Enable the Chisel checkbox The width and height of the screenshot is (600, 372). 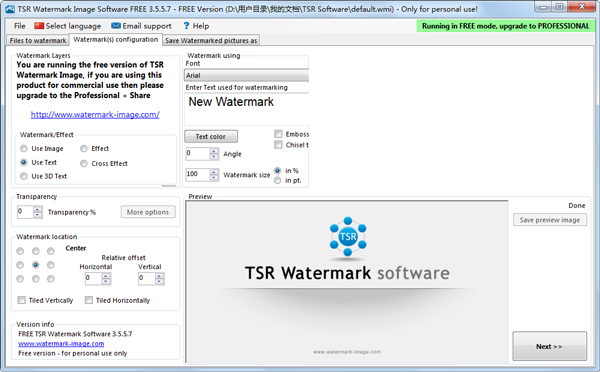click(x=278, y=145)
